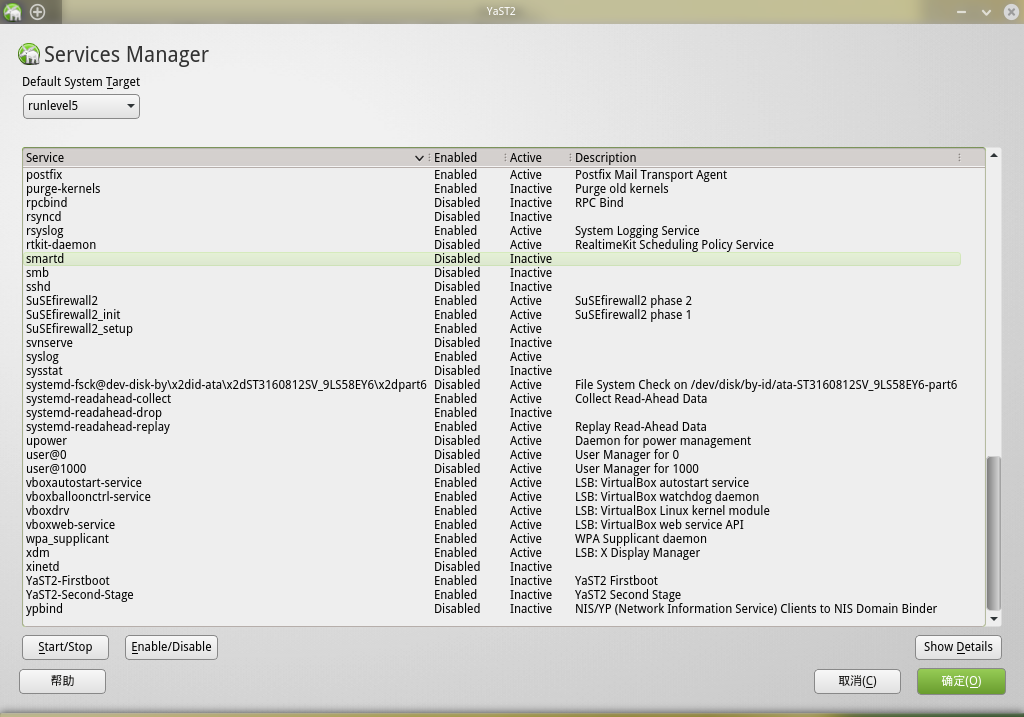Click the Daemon for power management description
The height and width of the screenshot is (717, 1024).
tap(663, 441)
